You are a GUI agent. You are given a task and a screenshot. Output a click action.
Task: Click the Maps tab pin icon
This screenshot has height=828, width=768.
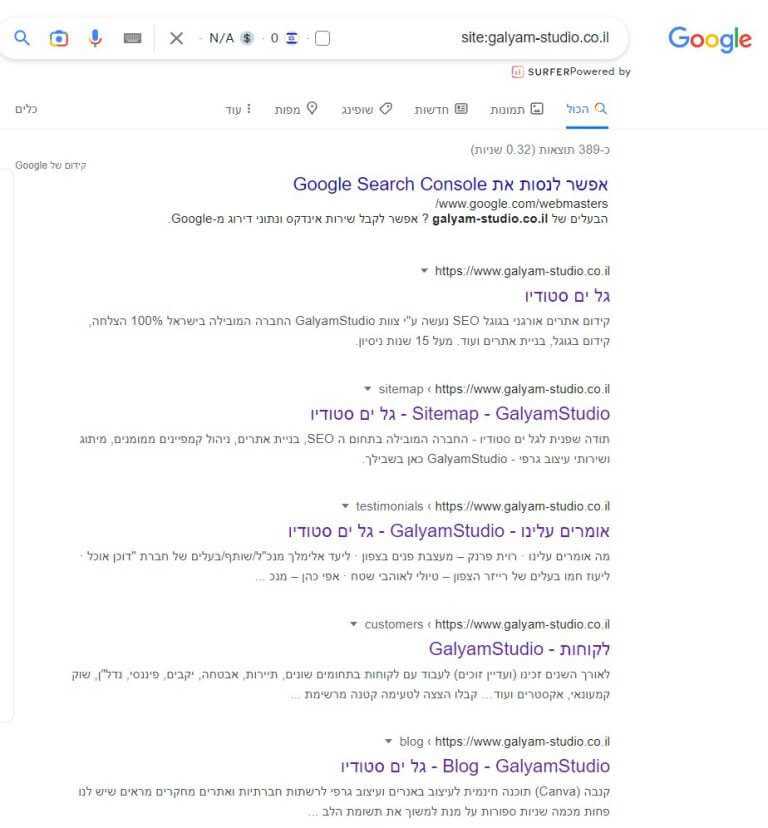tap(312, 108)
